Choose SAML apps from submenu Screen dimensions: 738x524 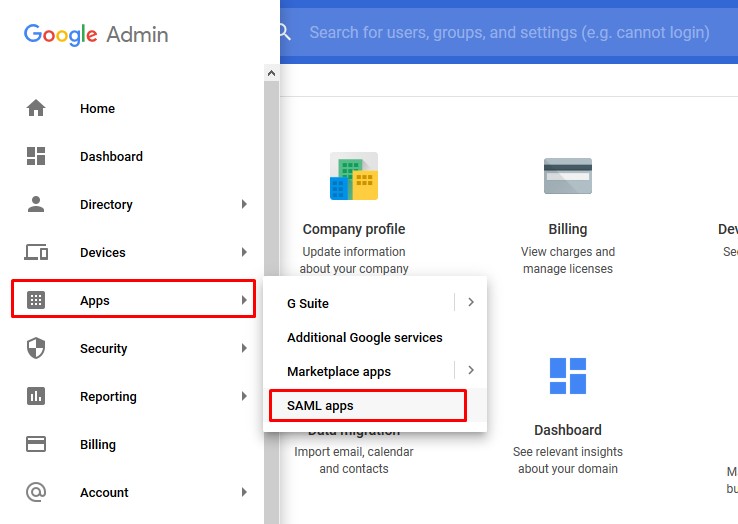pos(320,406)
